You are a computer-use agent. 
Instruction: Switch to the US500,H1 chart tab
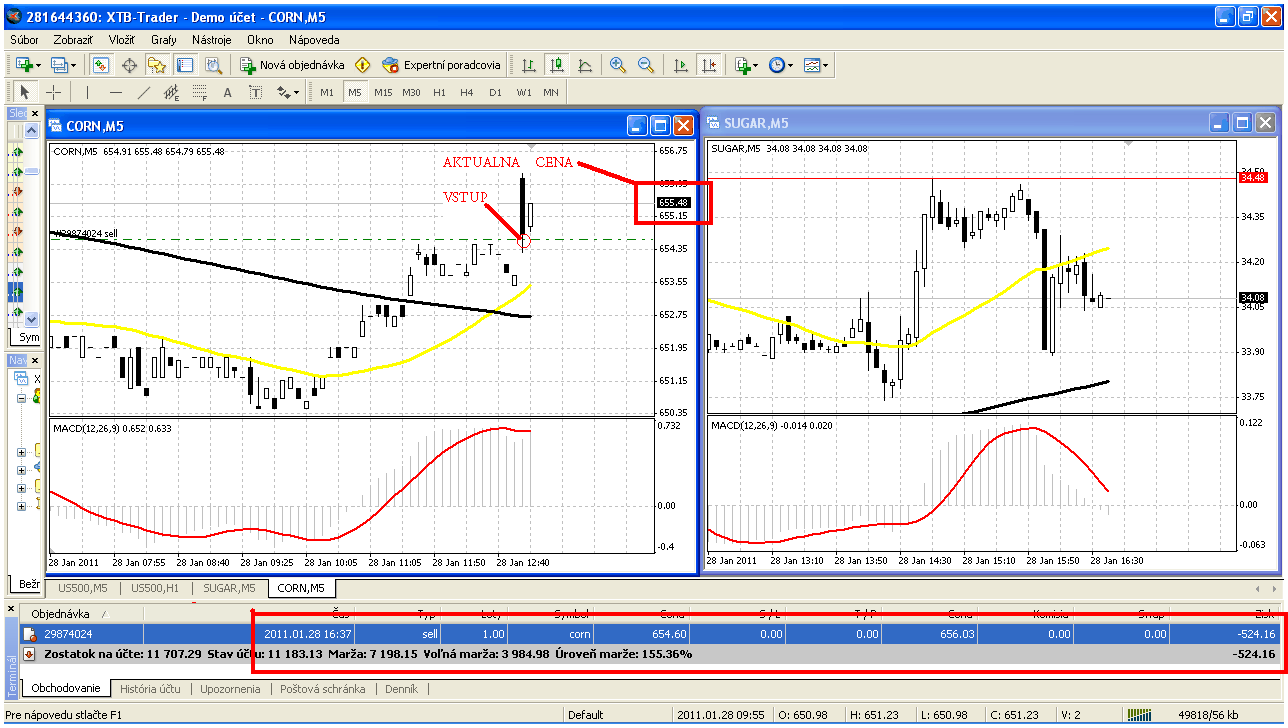coord(155,588)
